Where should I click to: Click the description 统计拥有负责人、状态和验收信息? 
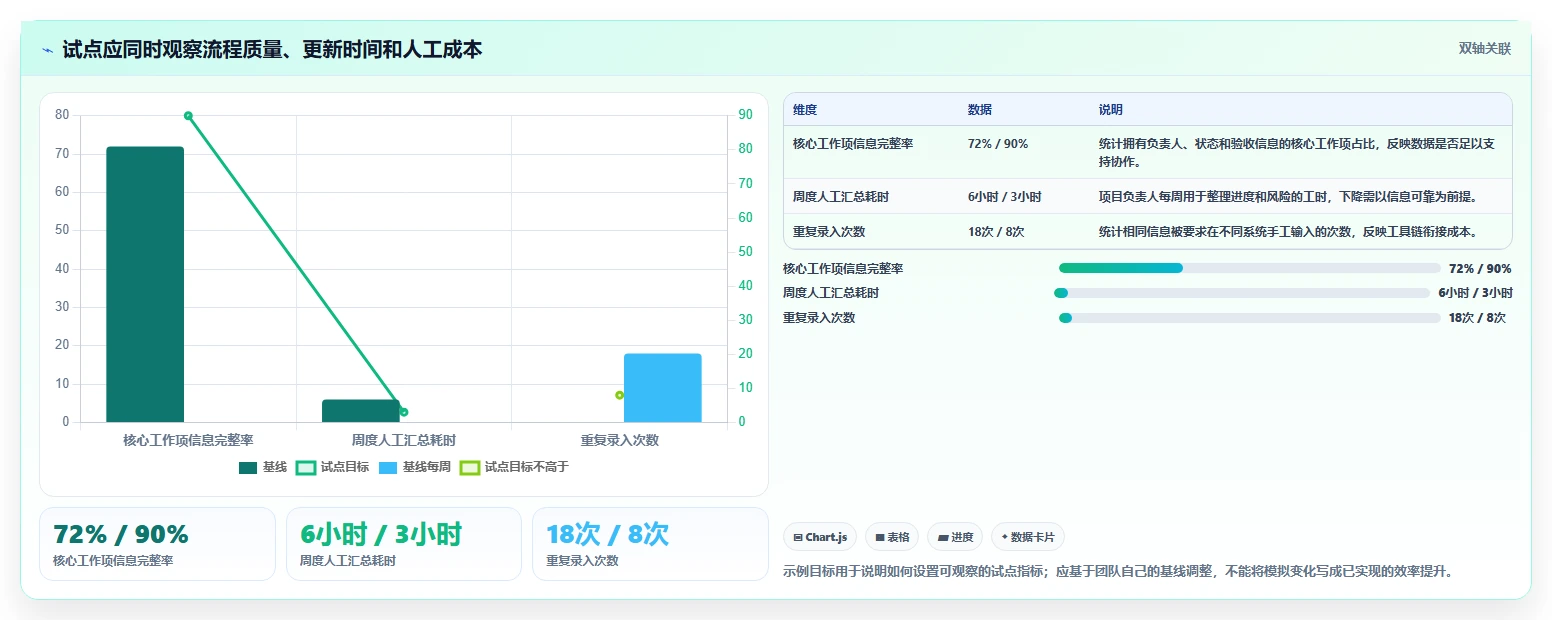point(1297,153)
